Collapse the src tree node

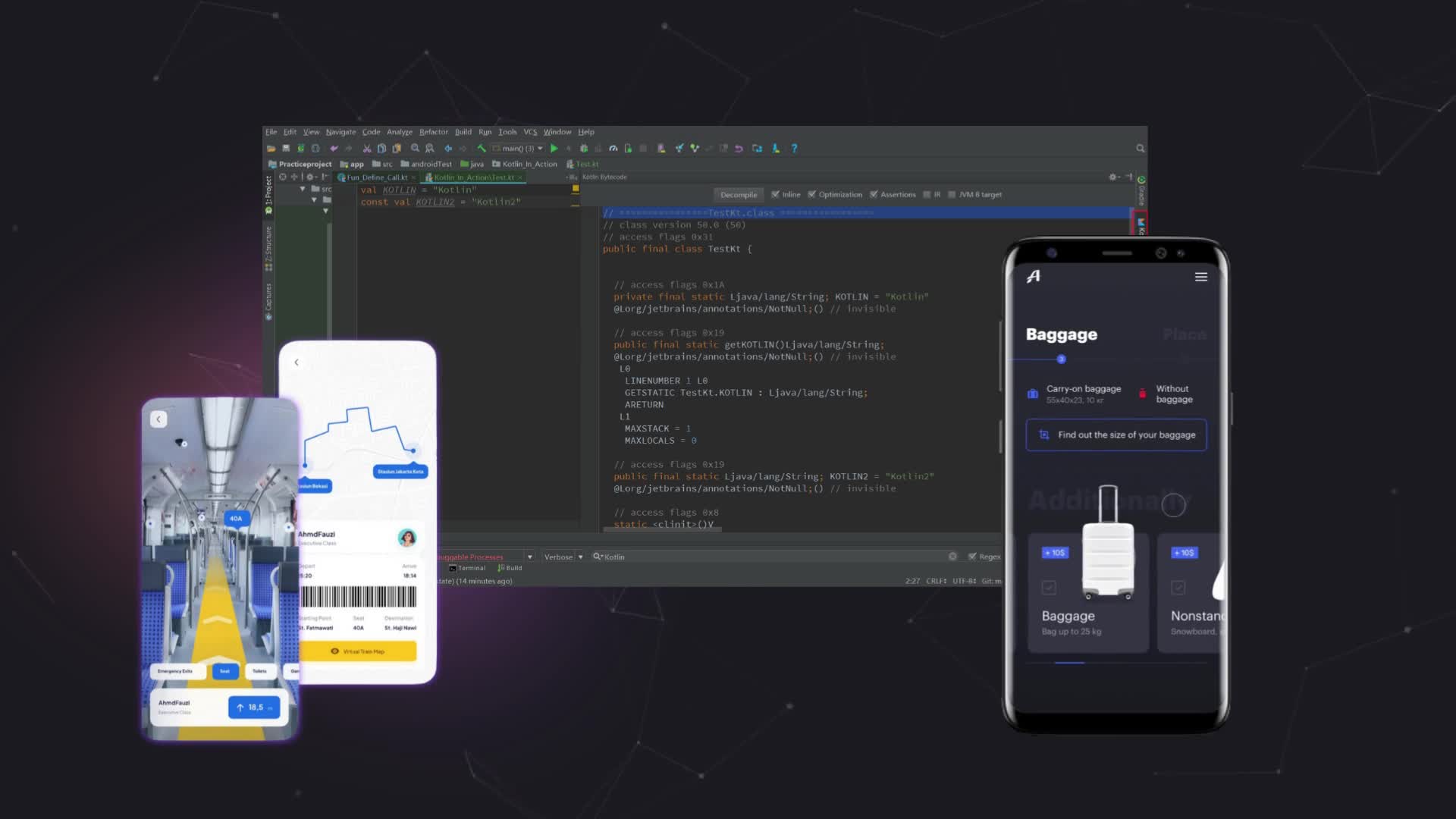[x=303, y=189]
